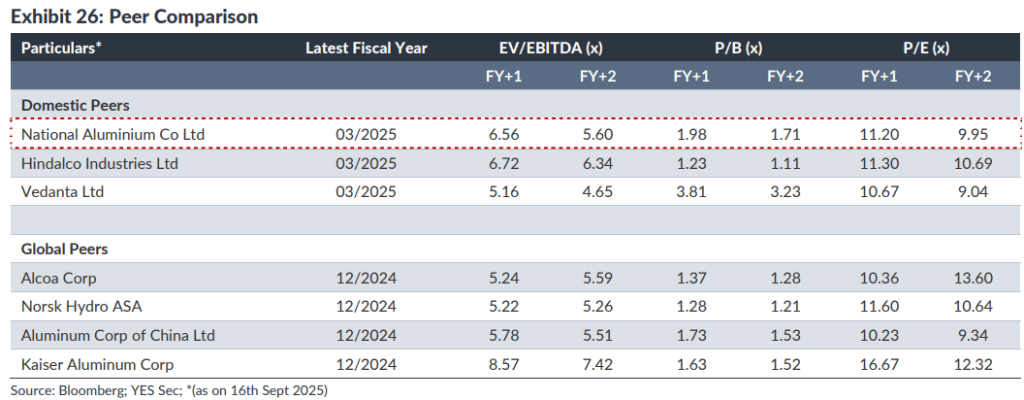Select Hindalco P/B value 1.23
Screen dimensions: 1024x400
click(691, 163)
